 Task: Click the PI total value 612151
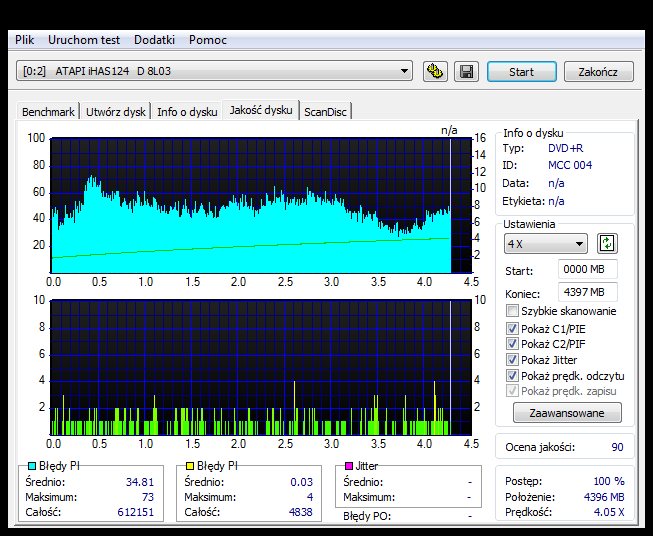pos(136,512)
